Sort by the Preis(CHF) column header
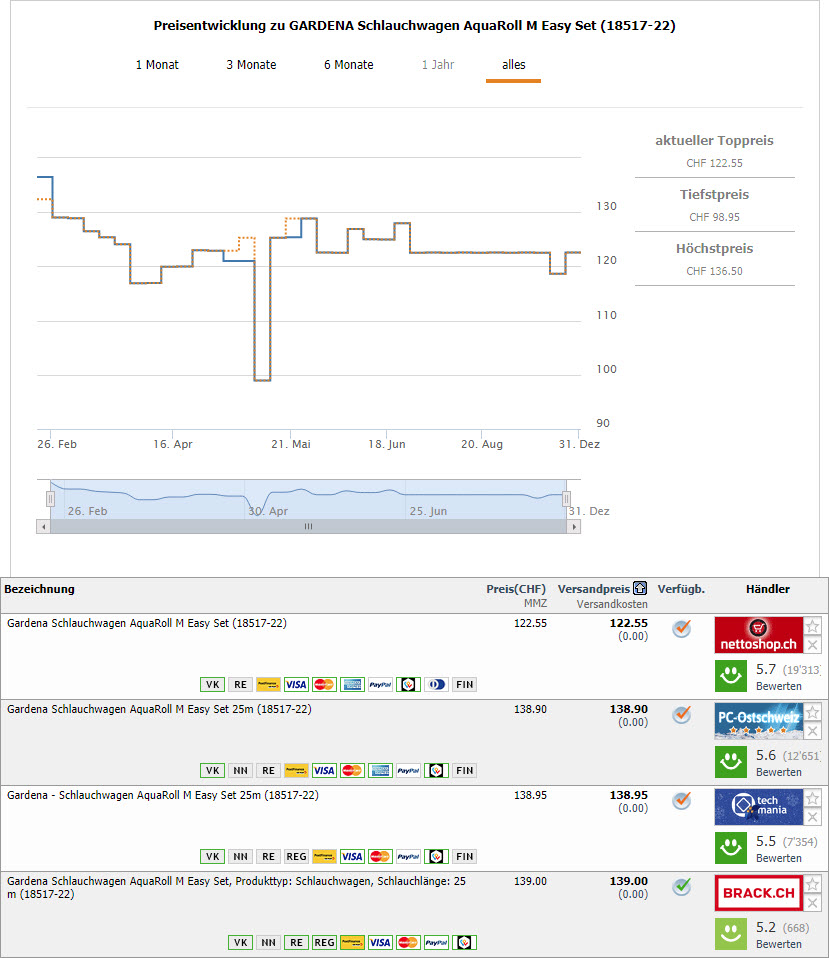This screenshot has width=829, height=958. point(516,589)
